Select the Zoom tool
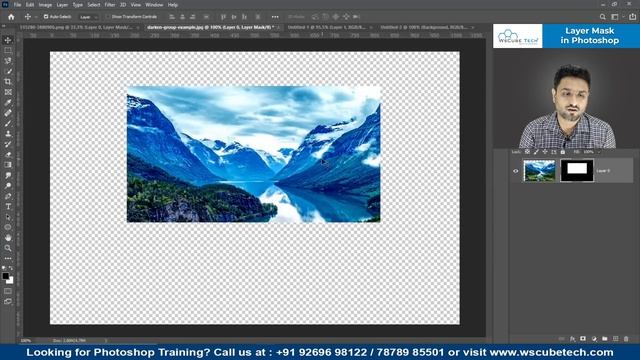Screen dimensions: 640x360 8,248
